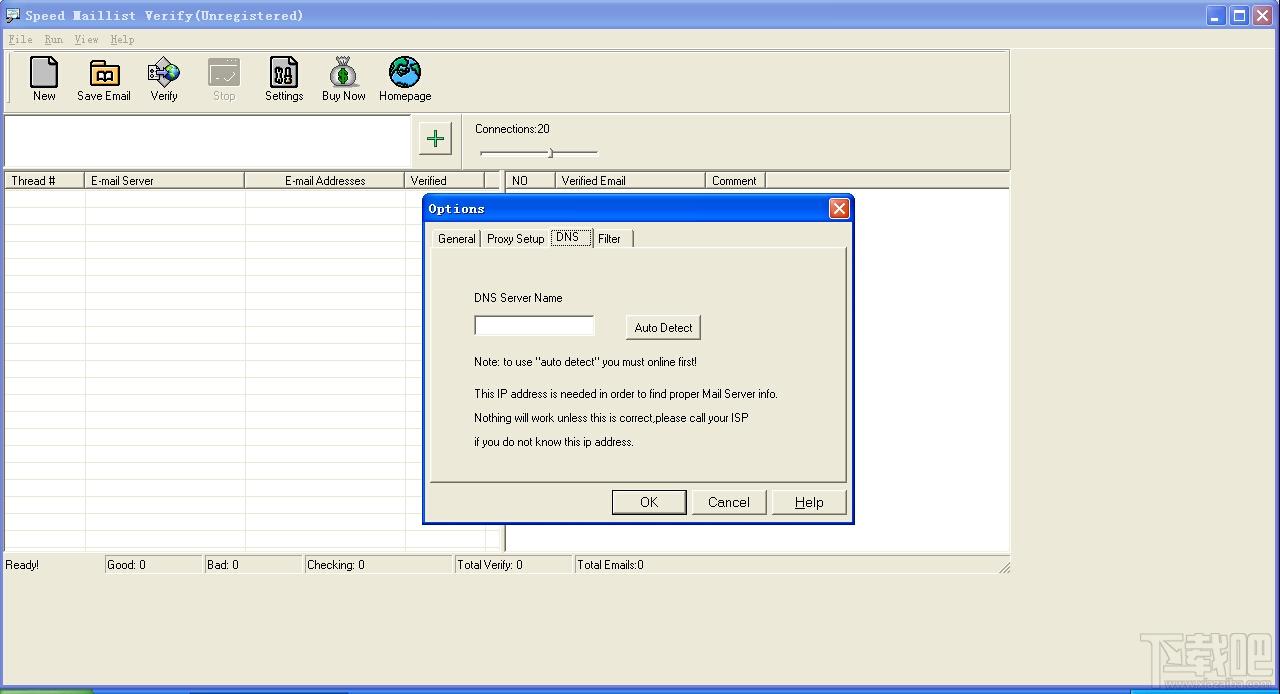This screenshot has height=694, width=1280.
Task: Click the Verified Email column header
Action: point(630,181)
